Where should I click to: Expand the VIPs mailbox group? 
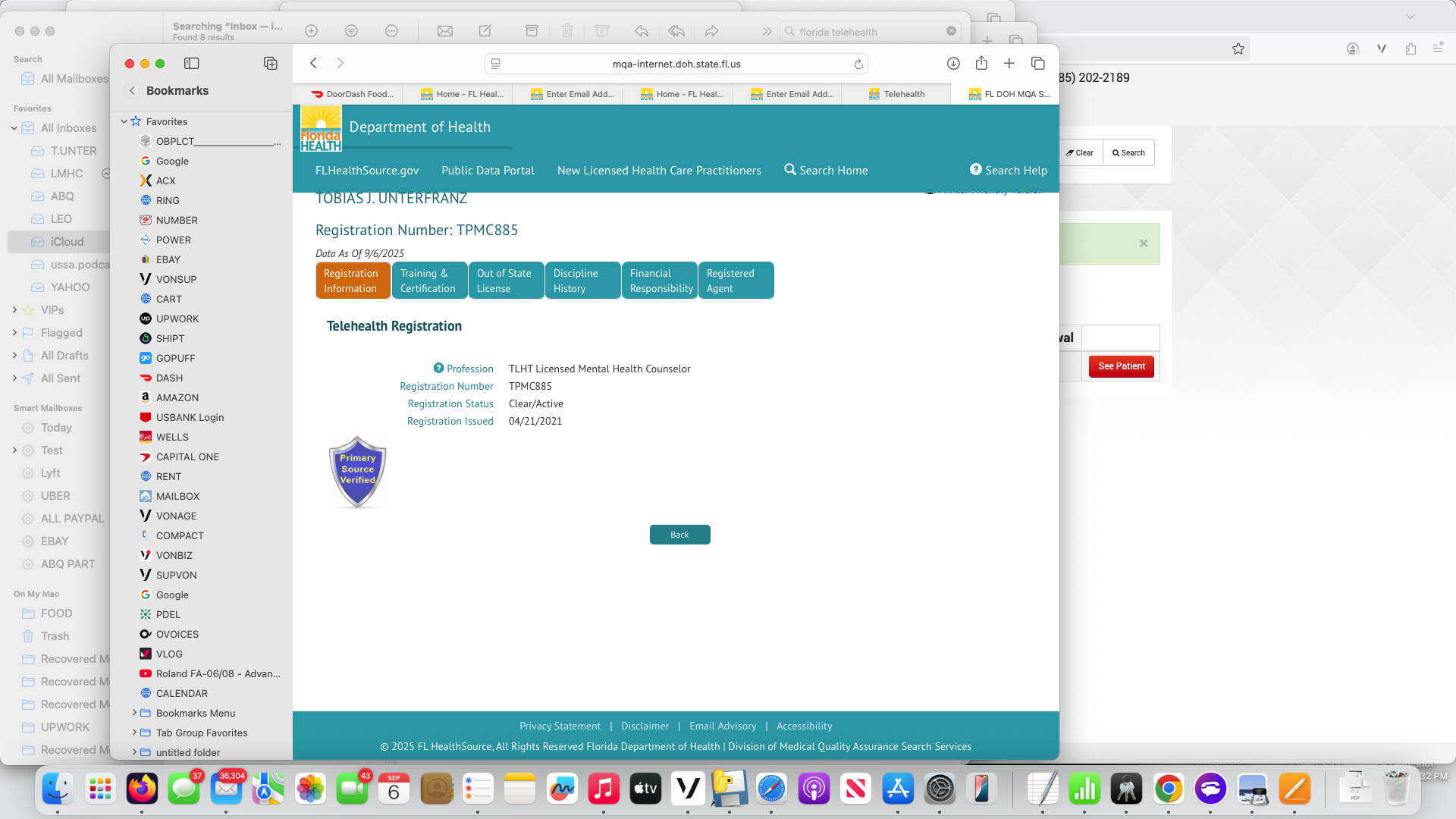[14, 310]
